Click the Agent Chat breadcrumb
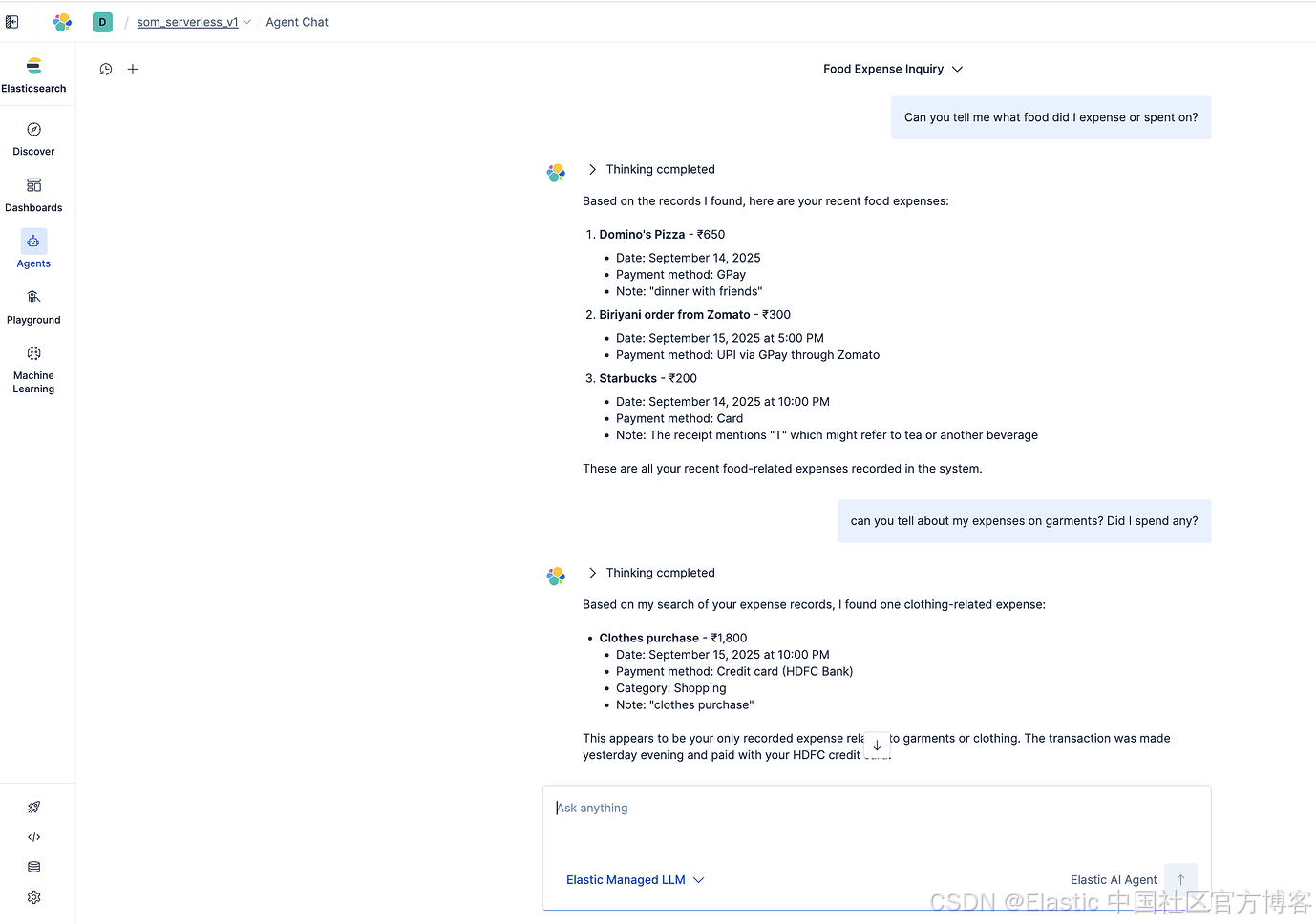1316x924 pixels. pos(297,22)
